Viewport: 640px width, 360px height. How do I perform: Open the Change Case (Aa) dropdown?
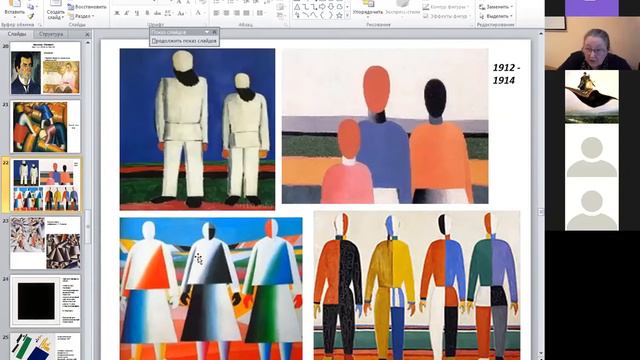(181, 13)
